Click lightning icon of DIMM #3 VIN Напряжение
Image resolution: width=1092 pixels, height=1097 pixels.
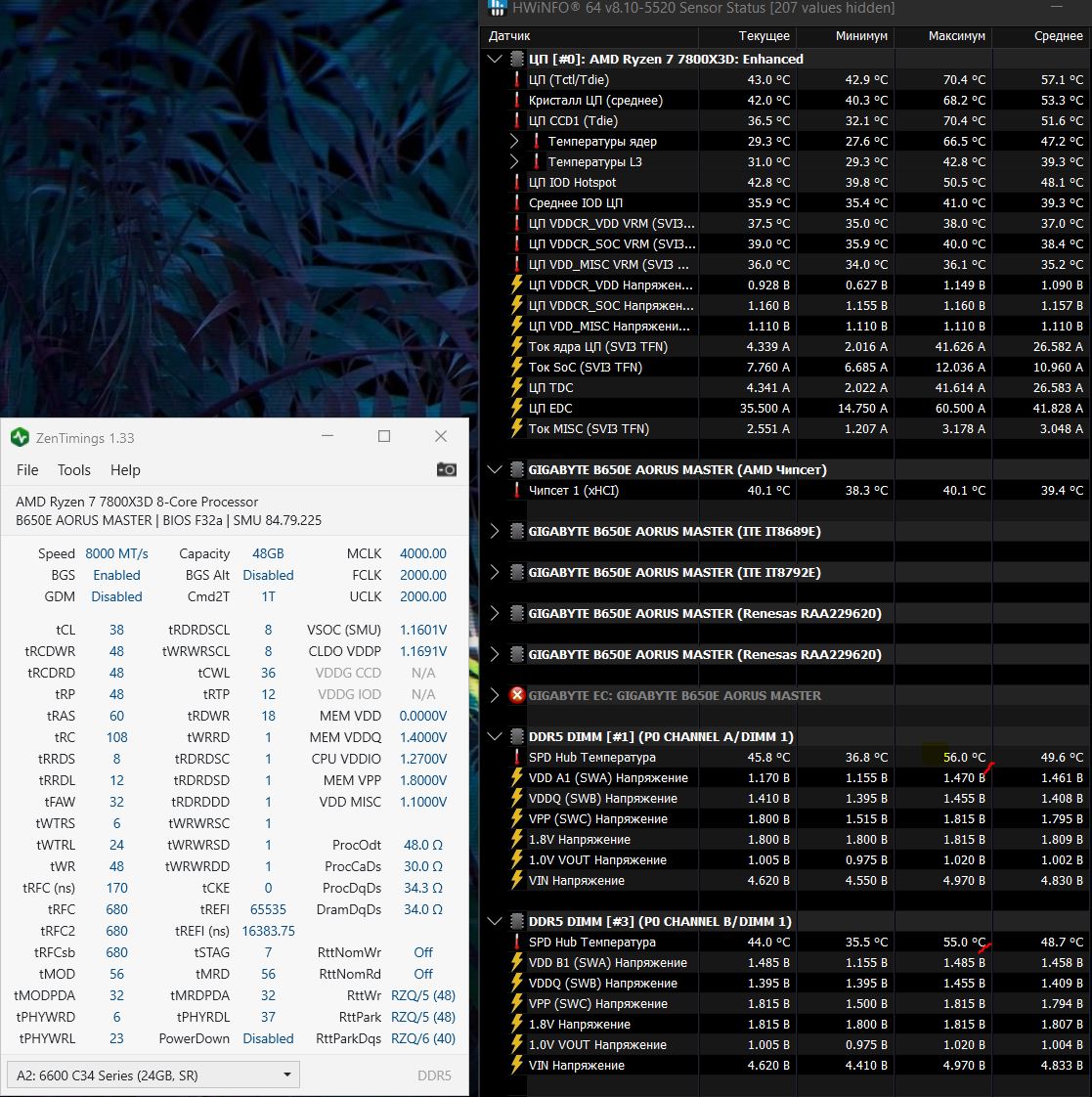517,1065
